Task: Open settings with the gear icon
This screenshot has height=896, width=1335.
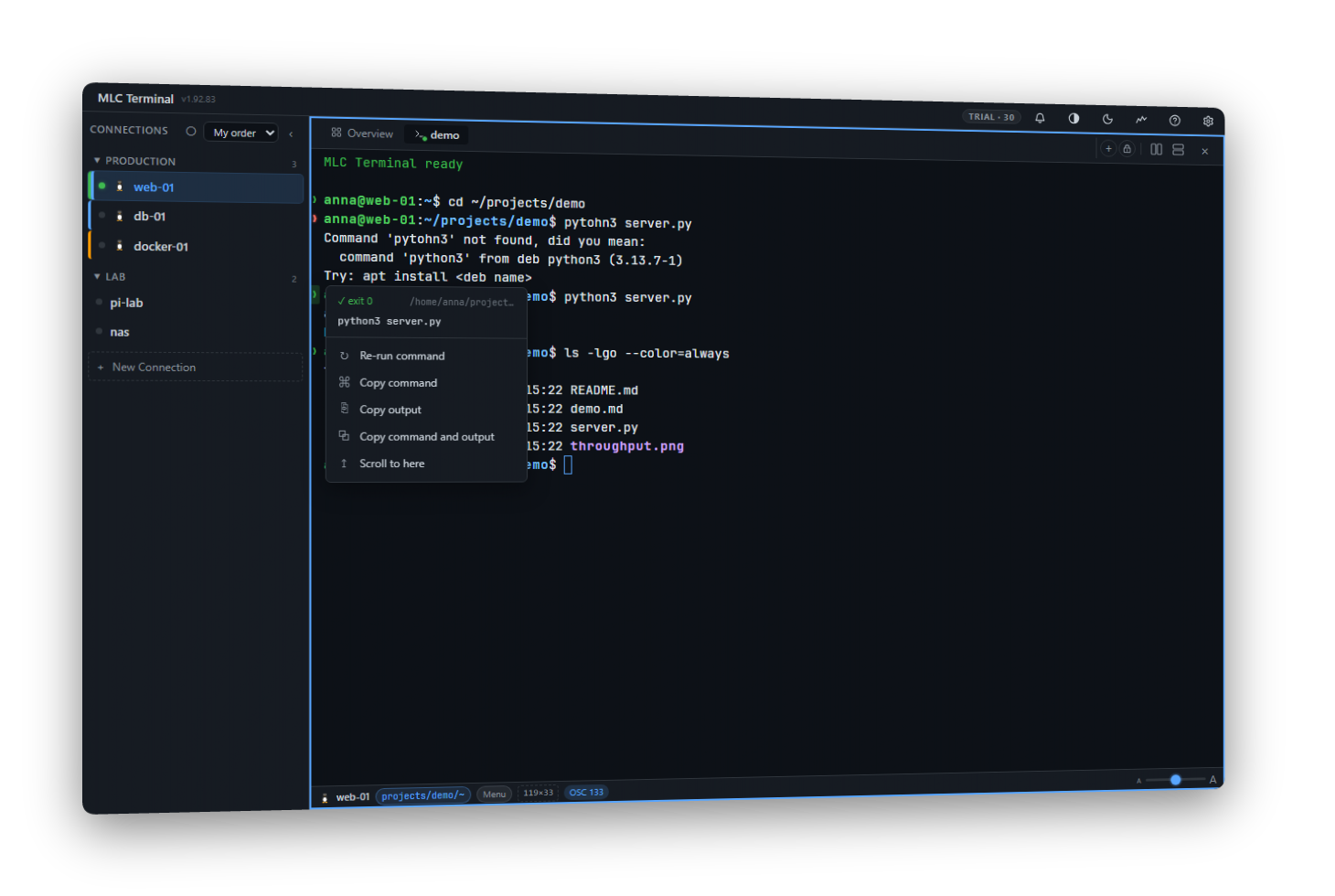Action: click(x=1208, y=121)
